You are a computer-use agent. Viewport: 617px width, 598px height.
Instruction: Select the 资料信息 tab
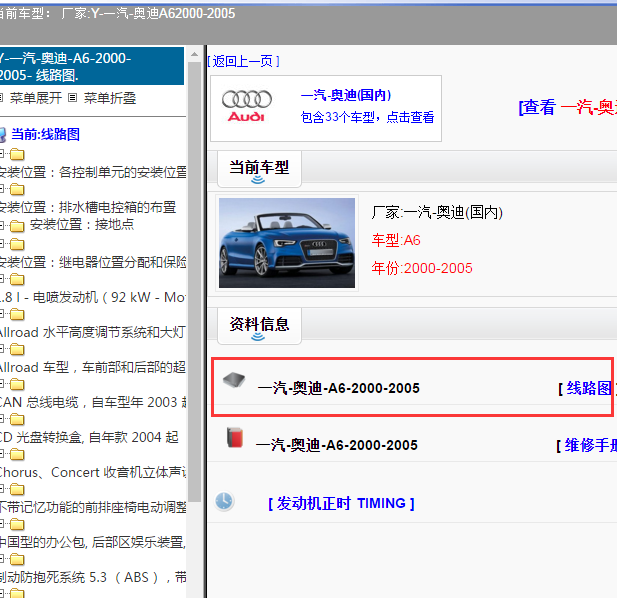[259, 326]
